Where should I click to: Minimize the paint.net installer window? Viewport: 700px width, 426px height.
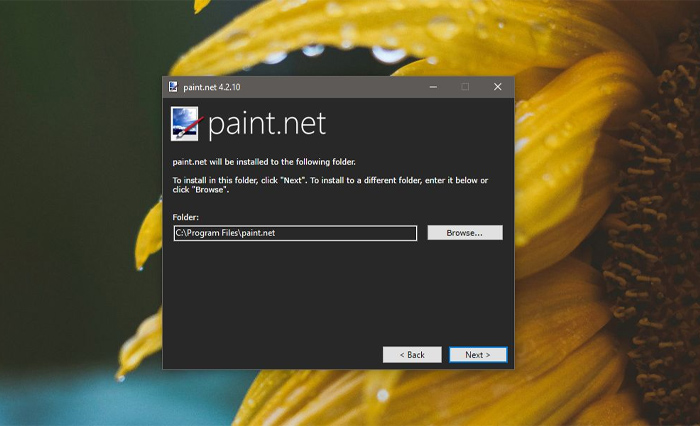click(x=433, y=87)
